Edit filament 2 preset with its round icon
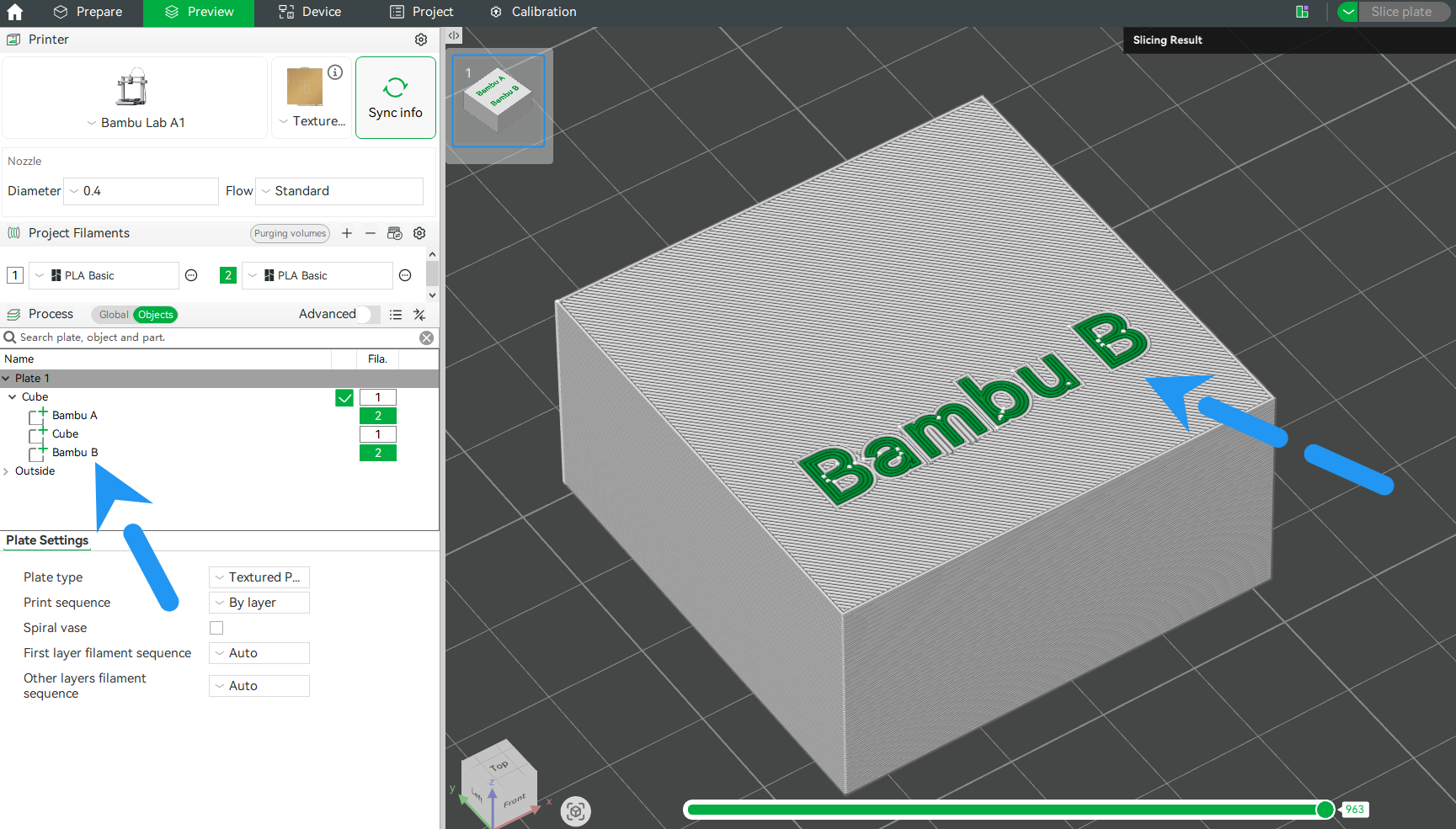1456x829 pixels. point(405,275)
